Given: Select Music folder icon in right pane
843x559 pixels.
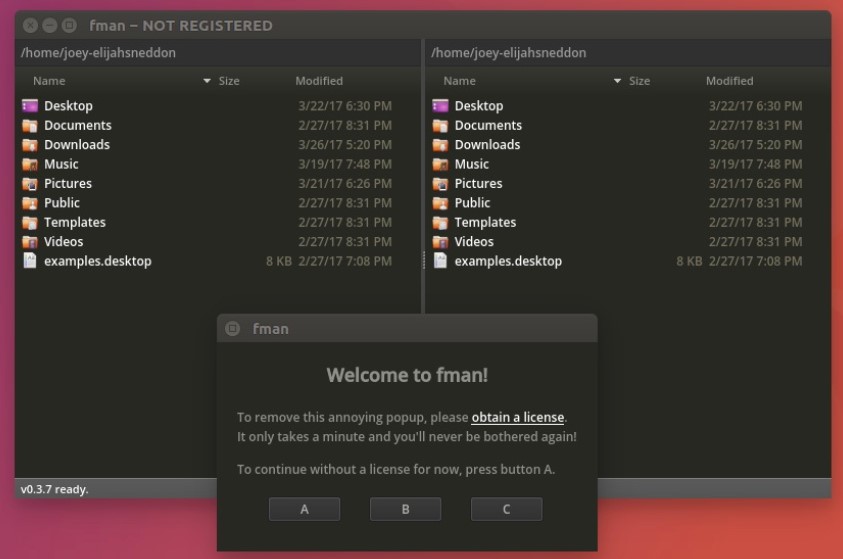Looking at the screenshot, I should [x=440, y=164].
